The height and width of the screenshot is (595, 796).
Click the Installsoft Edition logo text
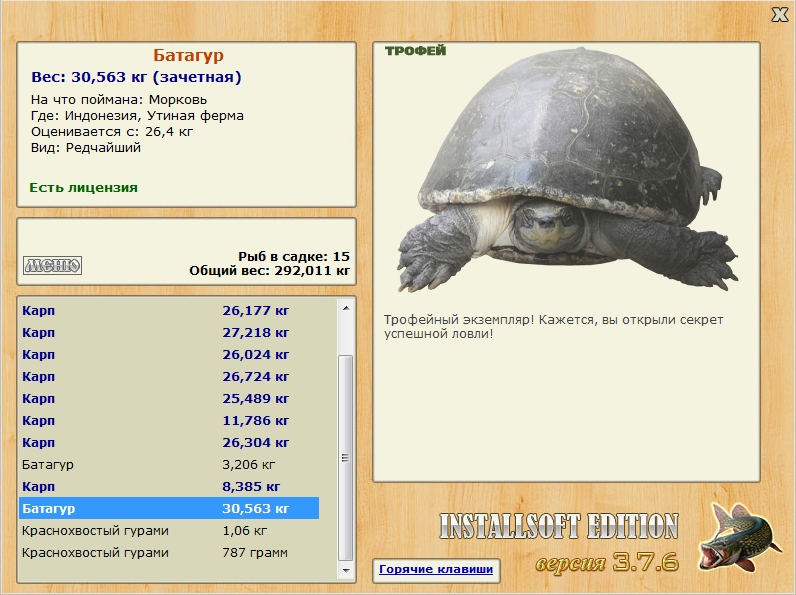click(559, 526)
